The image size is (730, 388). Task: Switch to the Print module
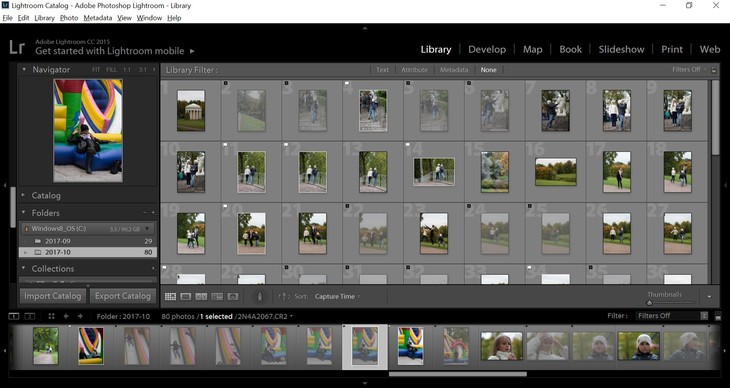[x=672, y=49]
